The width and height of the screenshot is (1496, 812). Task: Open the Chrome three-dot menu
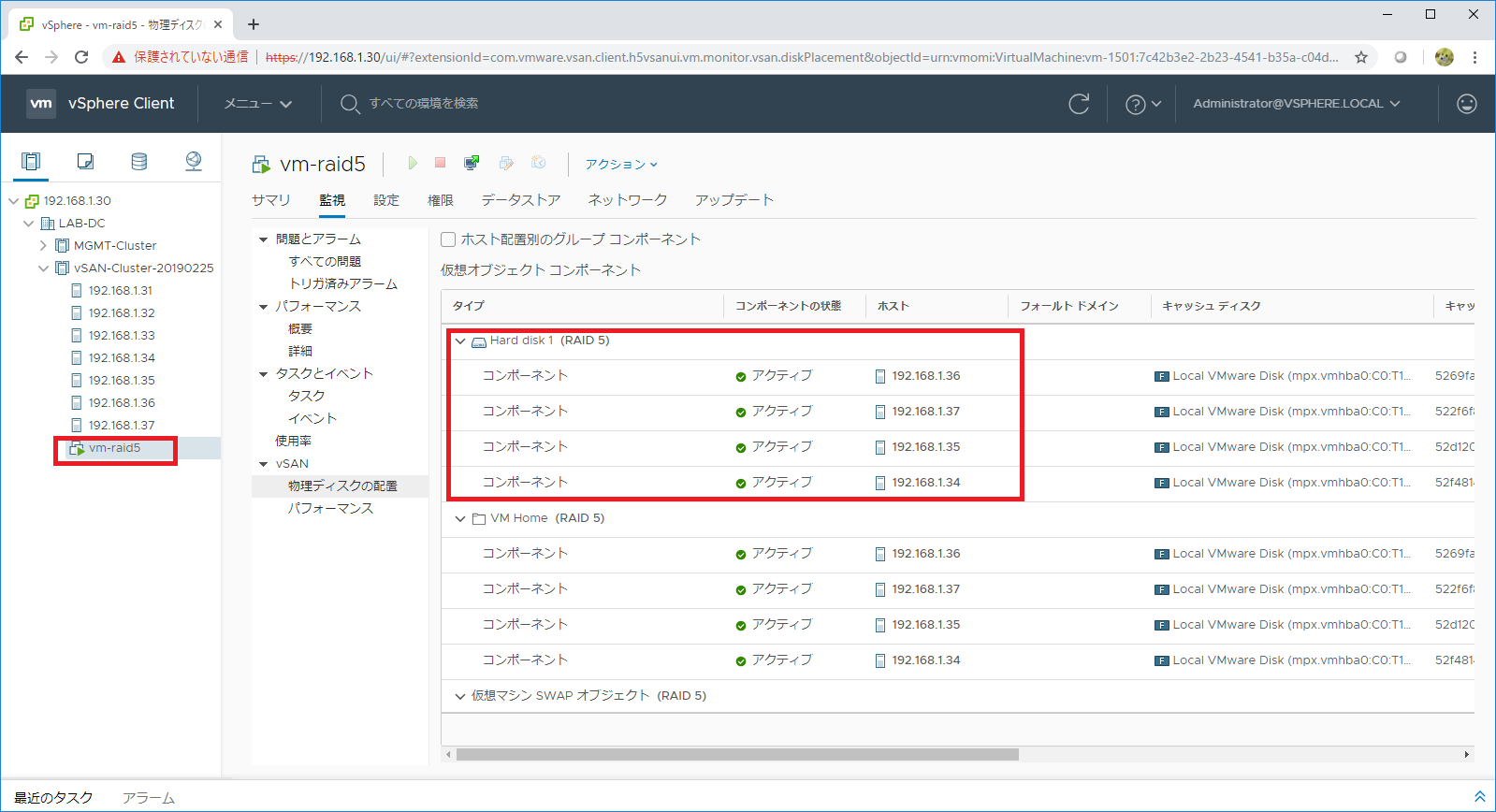coord(1474,57)
